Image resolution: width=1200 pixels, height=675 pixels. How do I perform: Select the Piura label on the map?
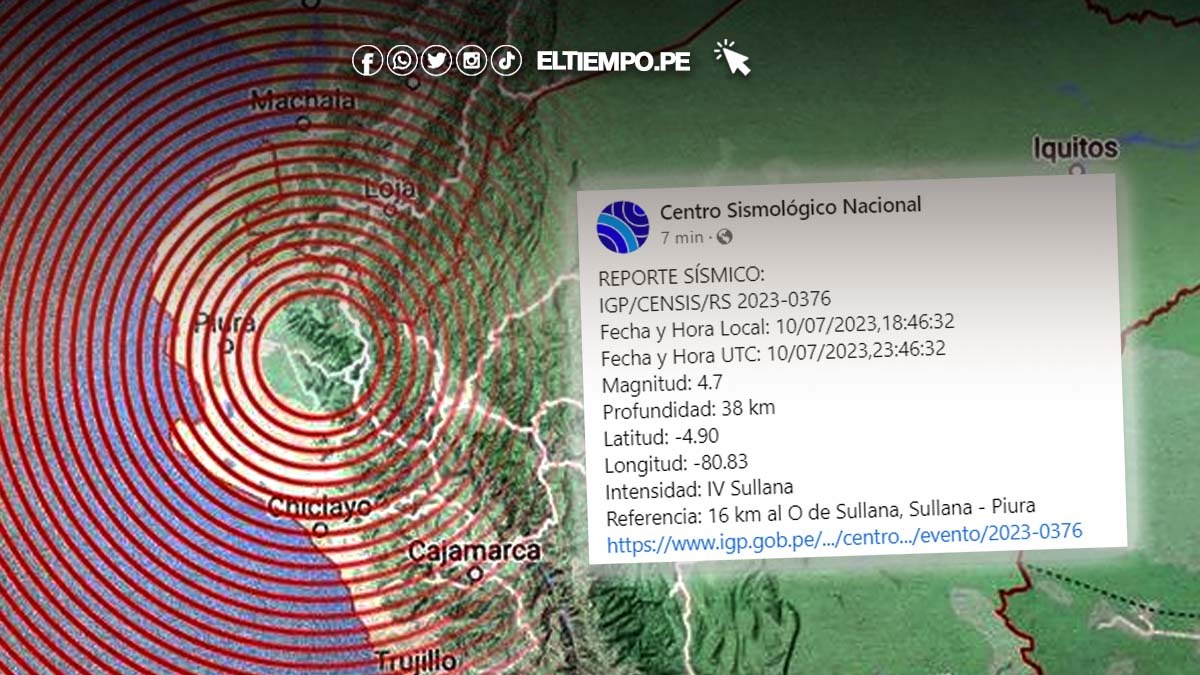228,323
